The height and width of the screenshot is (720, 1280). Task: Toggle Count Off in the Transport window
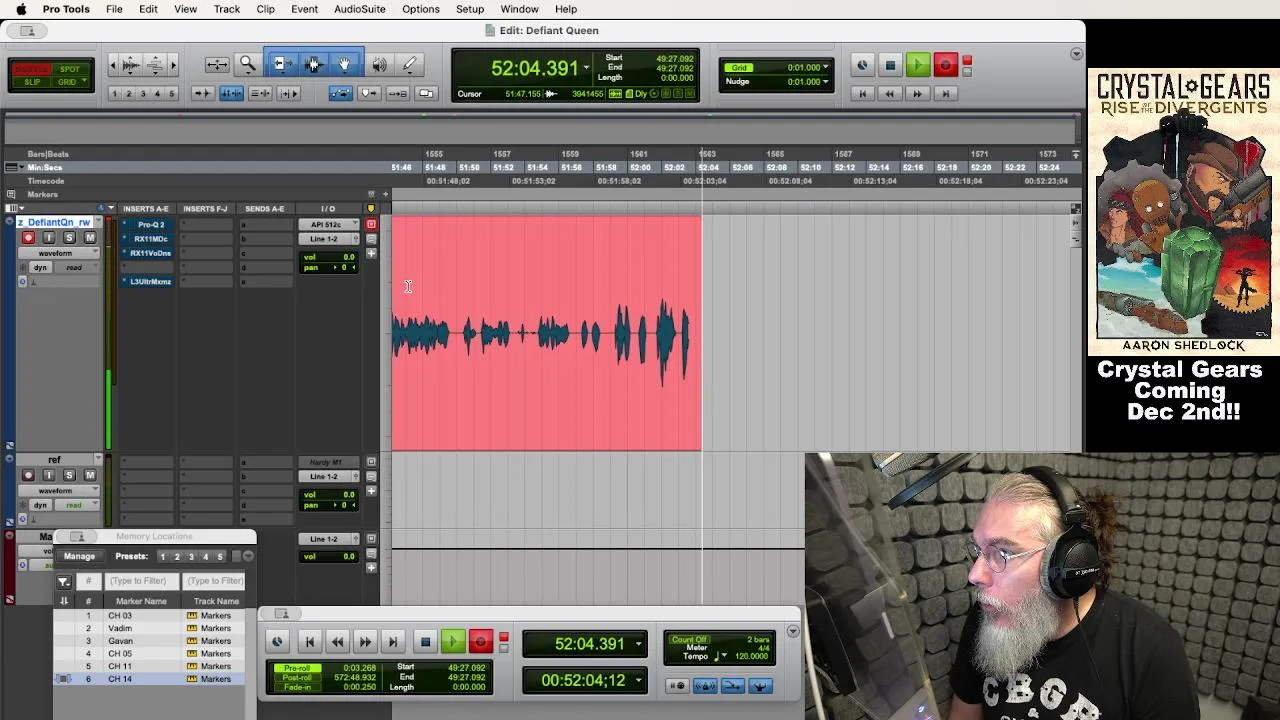tap(689, 640)
